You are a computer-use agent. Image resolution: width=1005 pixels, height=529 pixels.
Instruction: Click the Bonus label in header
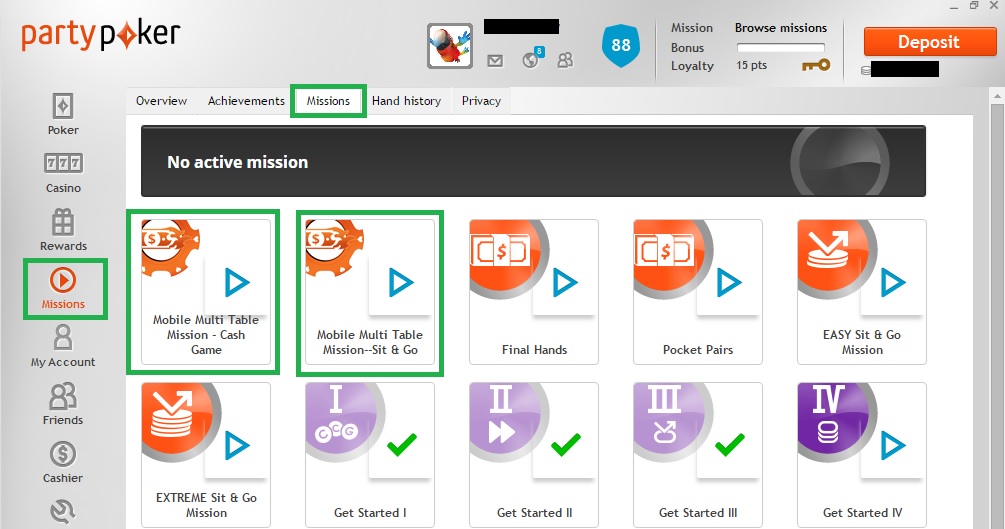coord(687,47)
